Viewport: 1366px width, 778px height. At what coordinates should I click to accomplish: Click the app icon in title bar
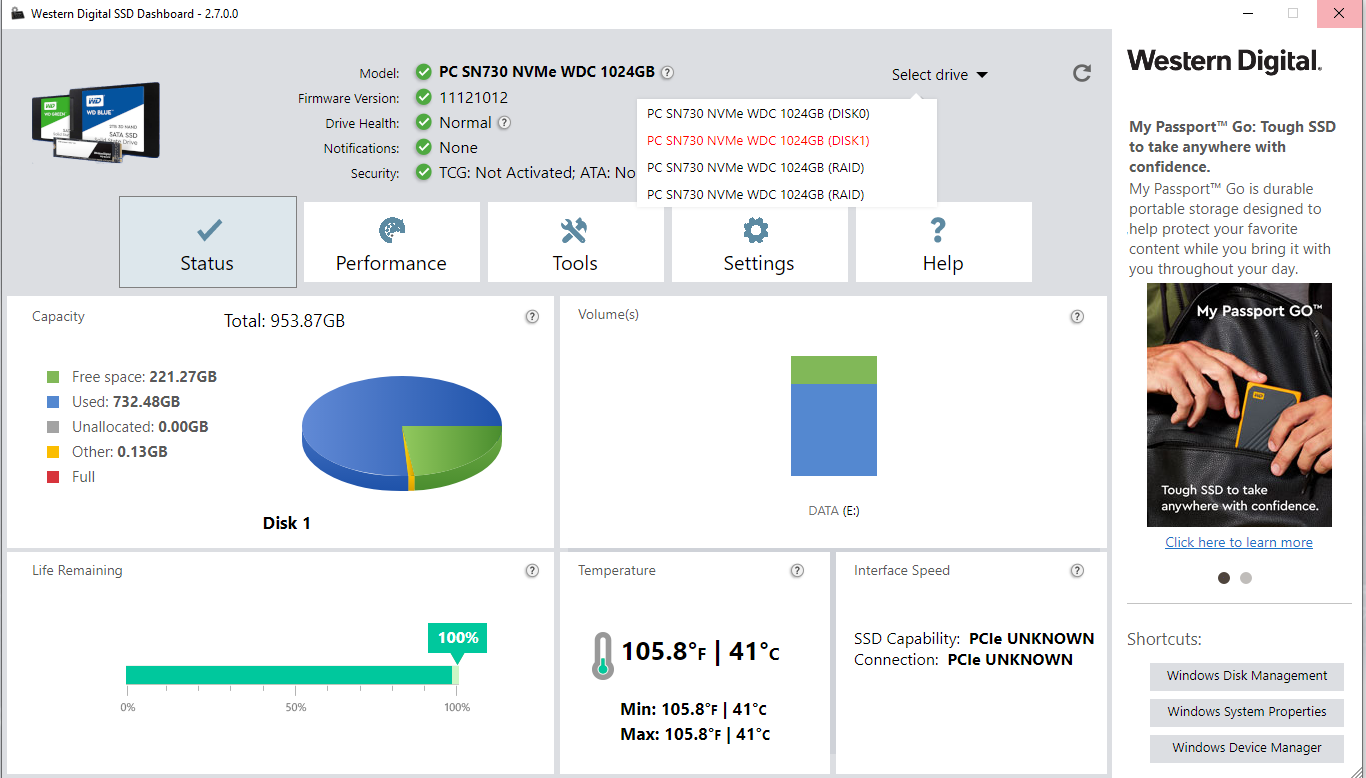16,14
